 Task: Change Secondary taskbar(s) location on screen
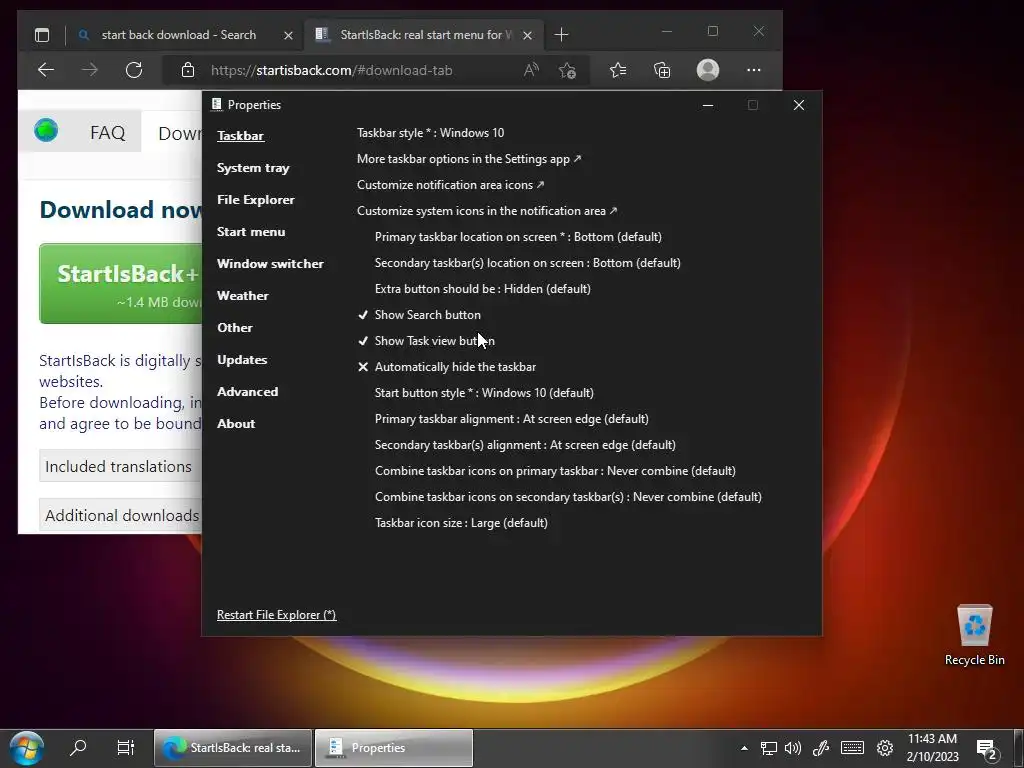click(528, 263)
